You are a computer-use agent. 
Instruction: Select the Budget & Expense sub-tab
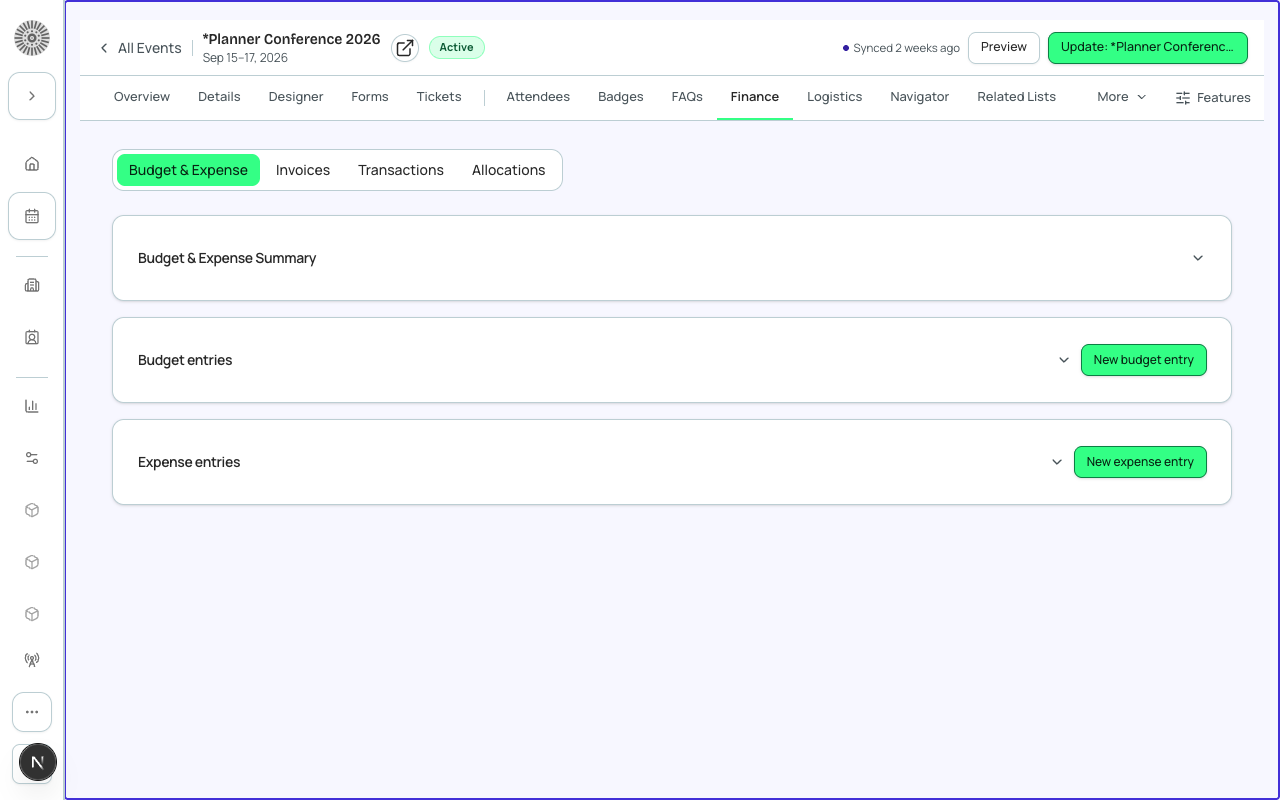(188, 170)
